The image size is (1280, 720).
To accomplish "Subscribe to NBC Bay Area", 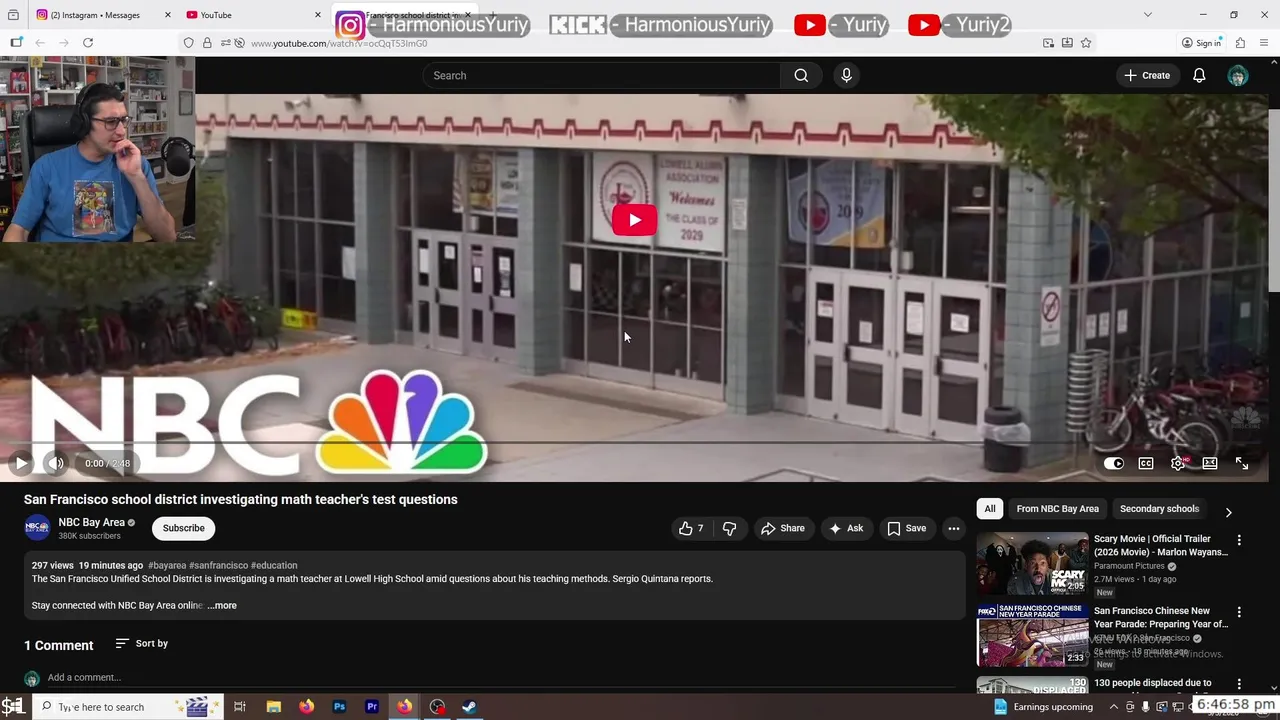I will 184,528.
